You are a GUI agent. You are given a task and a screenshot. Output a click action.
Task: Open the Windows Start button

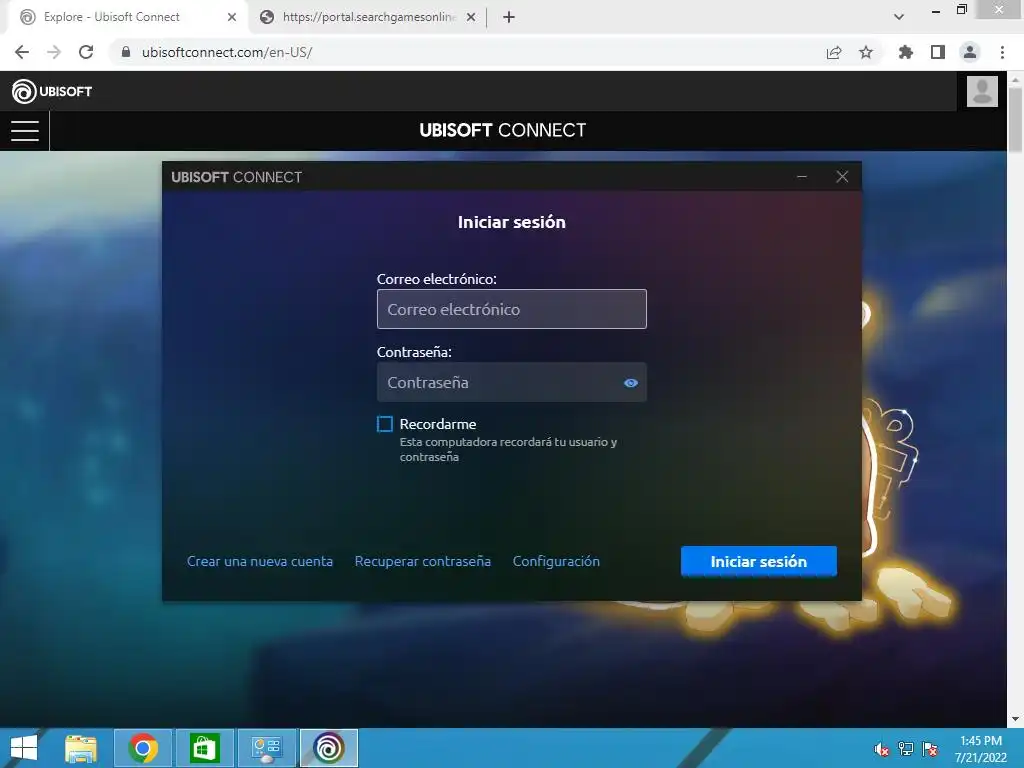pyautogui.click(x=24, y=748)
